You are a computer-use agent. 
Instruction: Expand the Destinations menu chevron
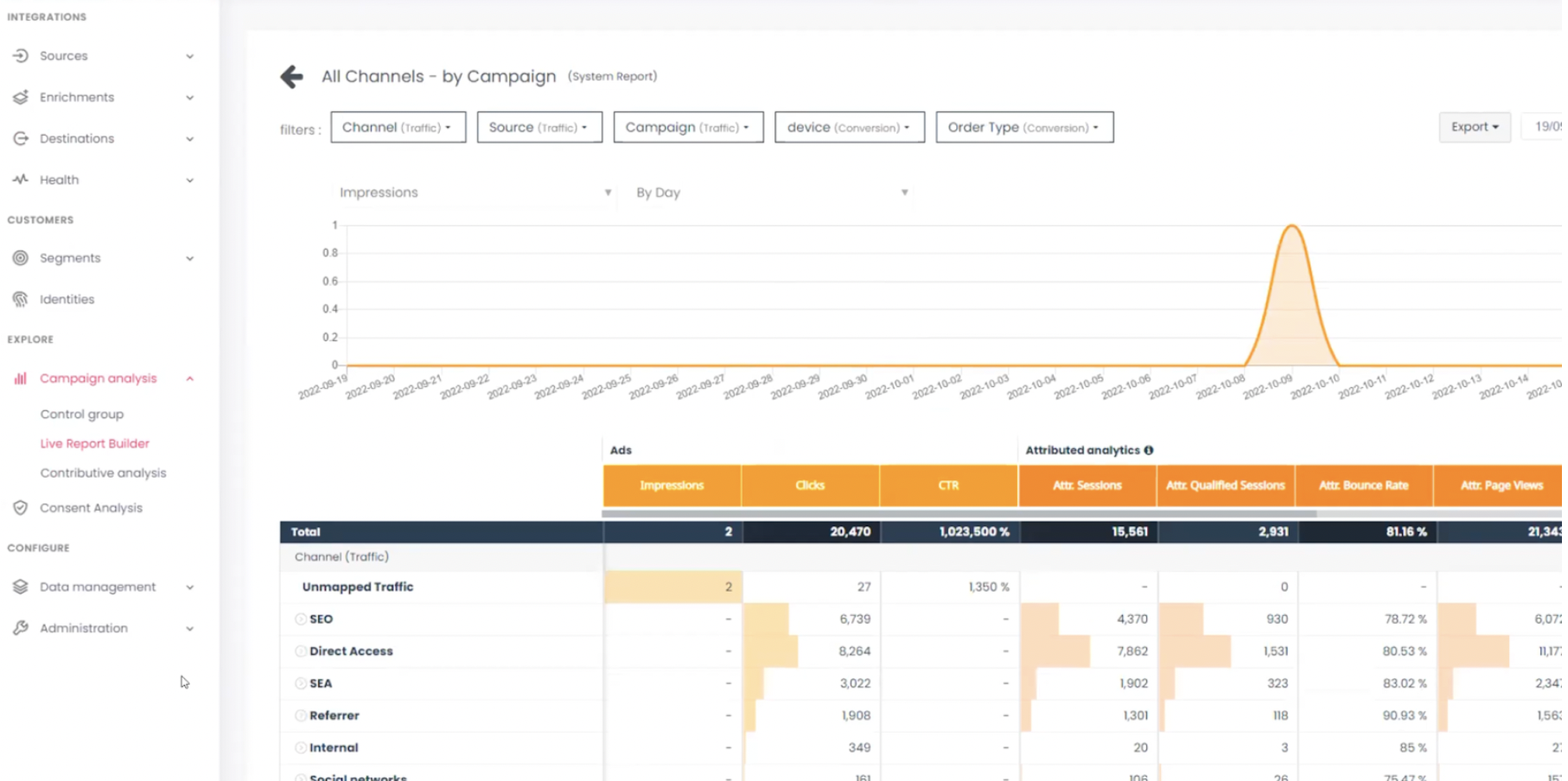point(189,139)
